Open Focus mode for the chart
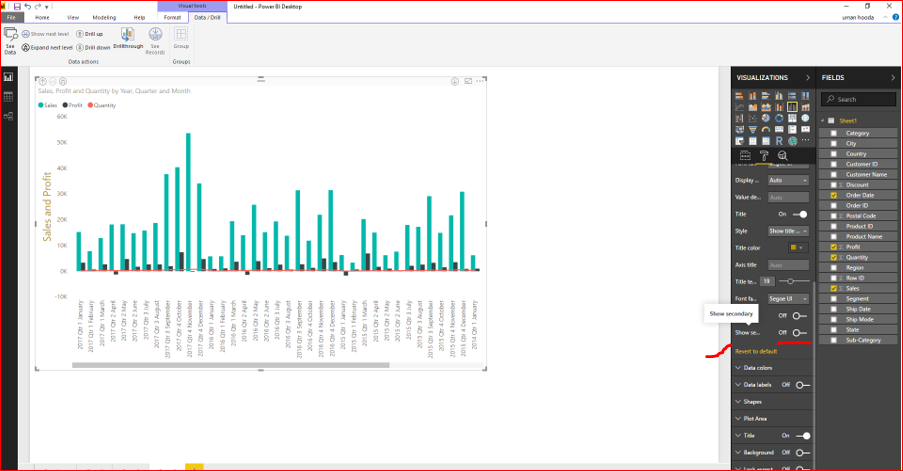903x471 pixels. coord(468,81)
